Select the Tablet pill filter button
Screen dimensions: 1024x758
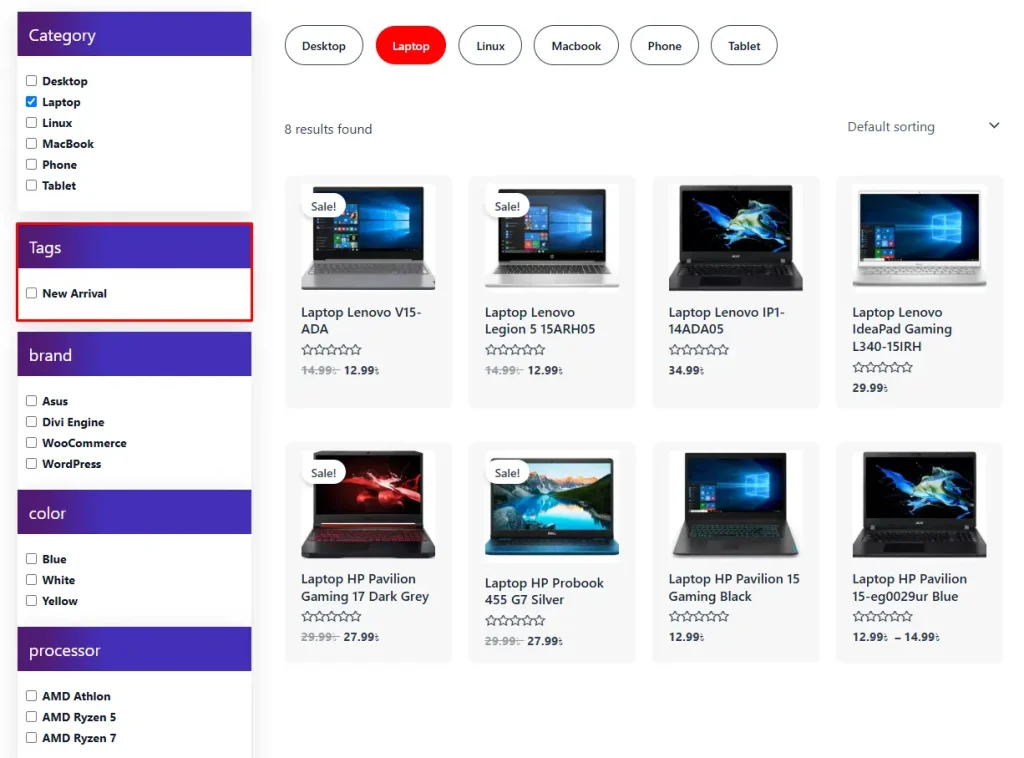coord(744,46)
